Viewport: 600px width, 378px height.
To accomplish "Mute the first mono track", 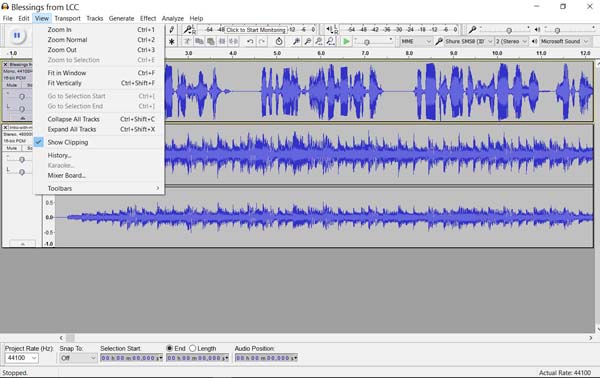I will click(11, 85).
